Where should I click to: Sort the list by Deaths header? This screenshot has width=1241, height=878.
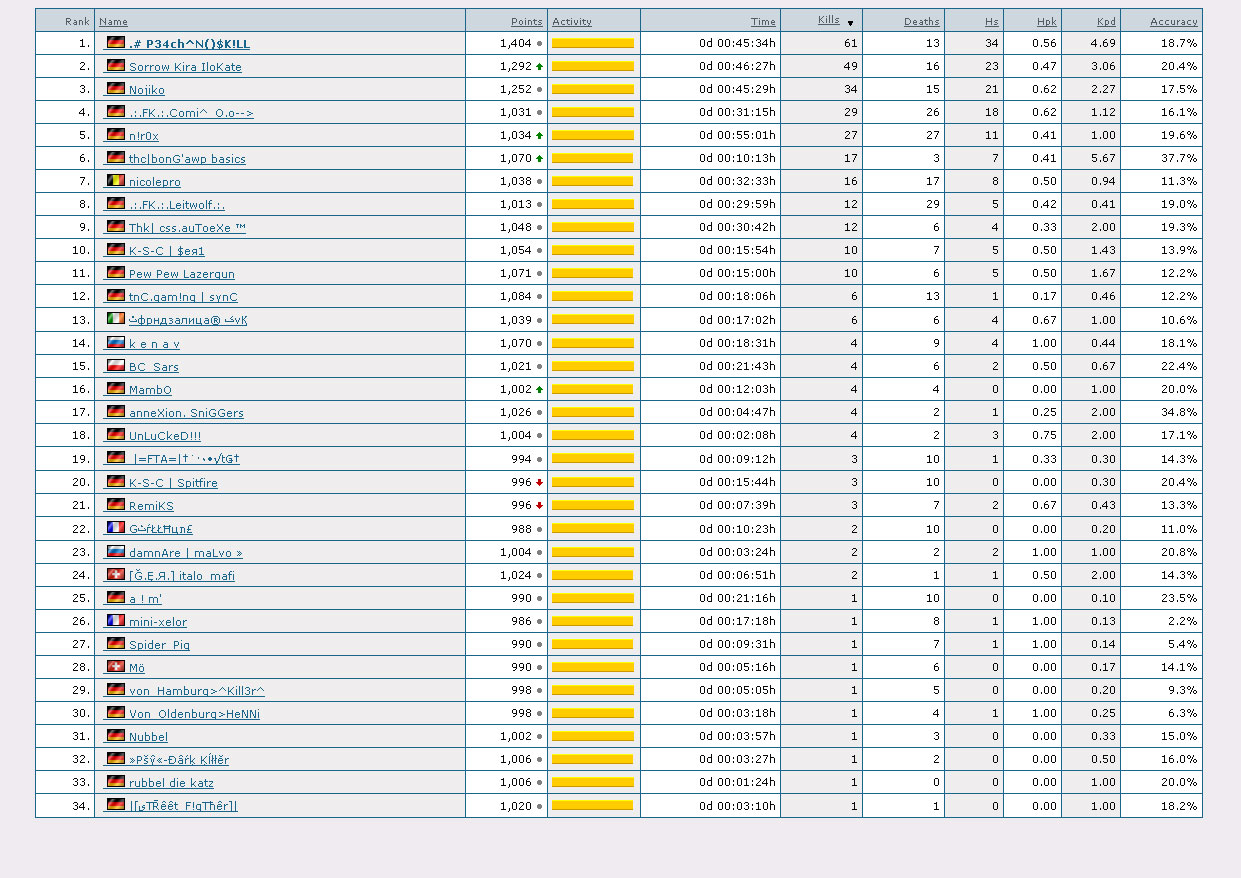tap(921, 21)
